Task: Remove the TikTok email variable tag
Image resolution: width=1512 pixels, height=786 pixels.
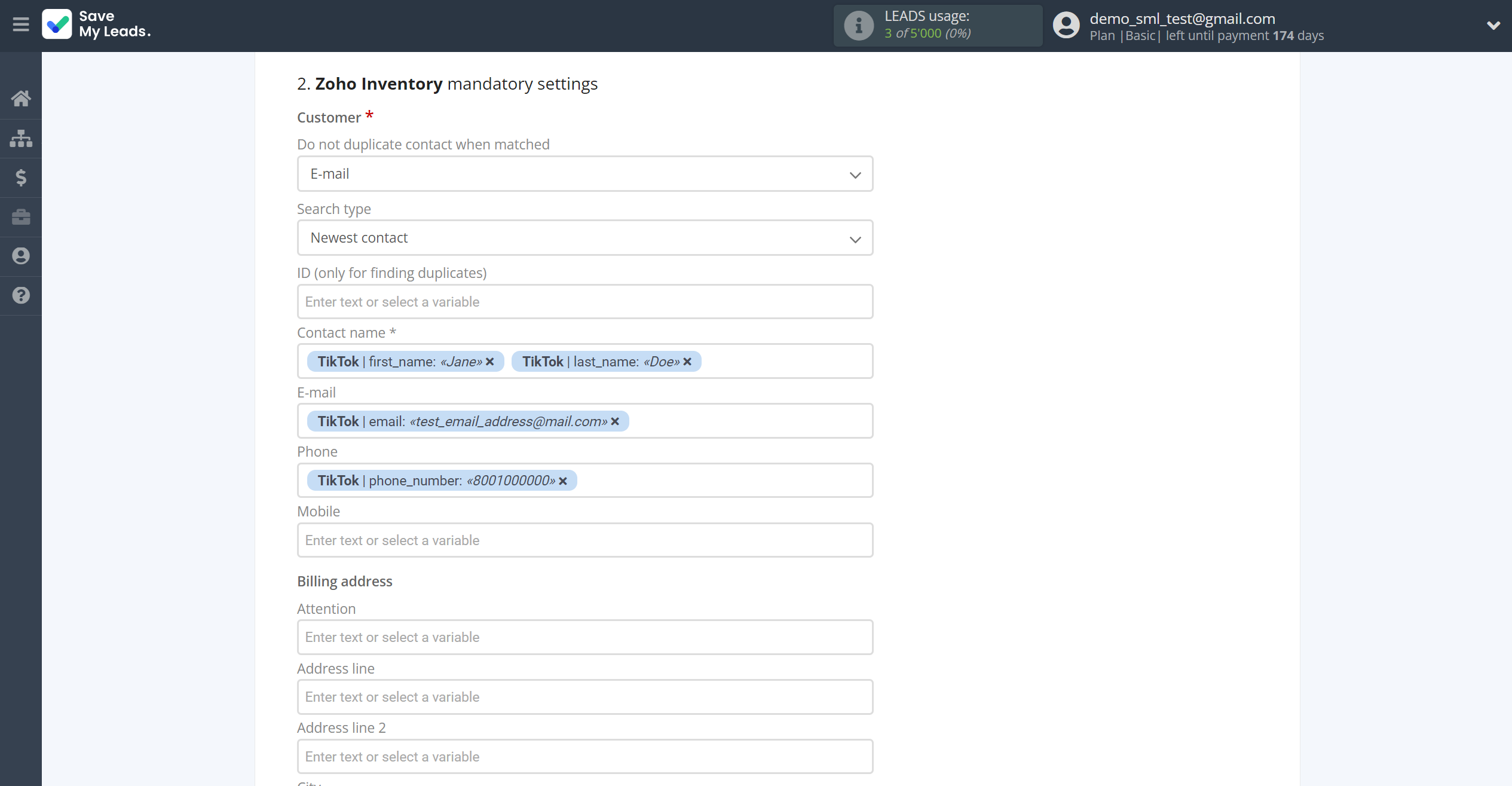Action: click(615, 421)
